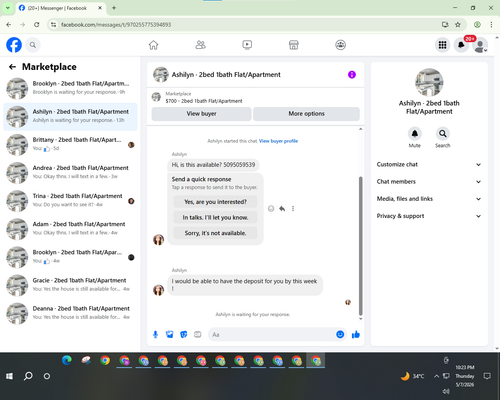Click the 'Ashilyn is waiting for your response.' text
500x400 pixels.
coord(252,314)
